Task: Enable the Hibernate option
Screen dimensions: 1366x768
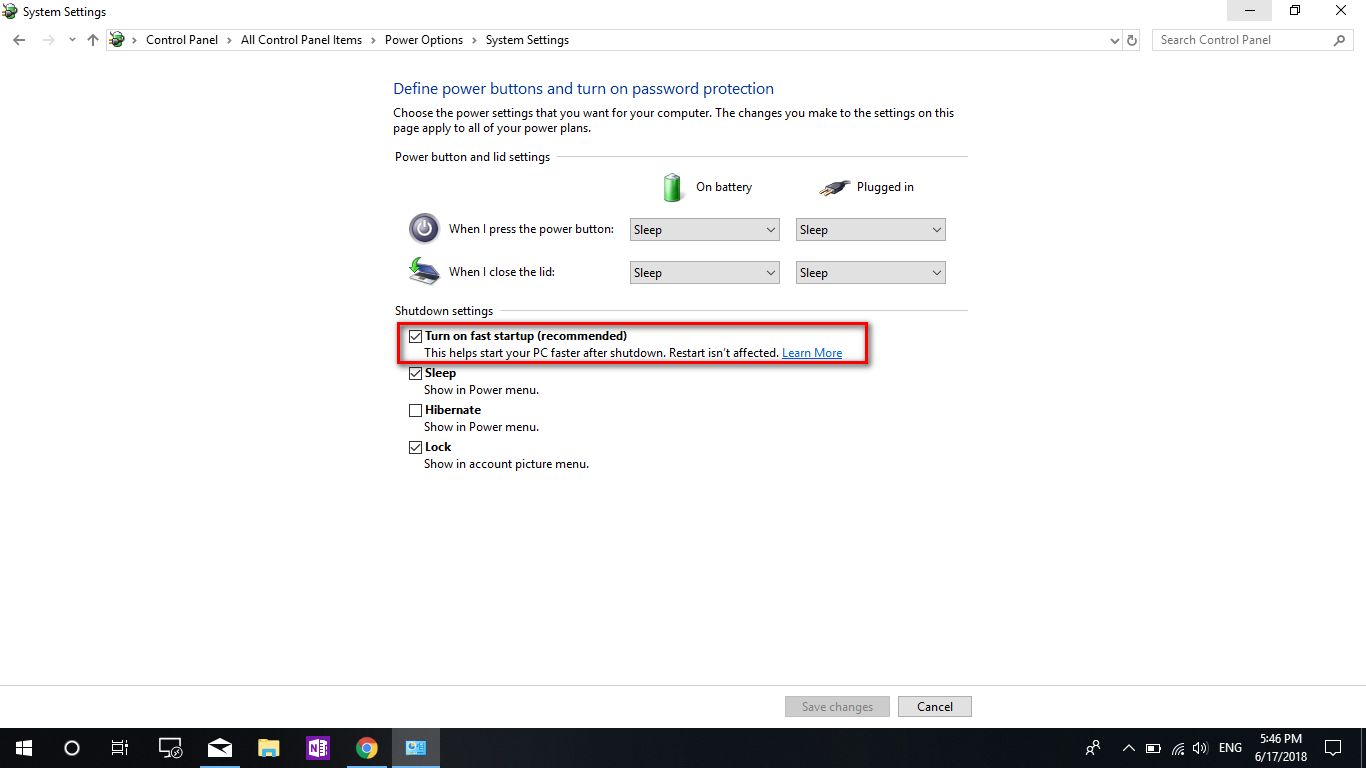Action: tap(415, 410)
